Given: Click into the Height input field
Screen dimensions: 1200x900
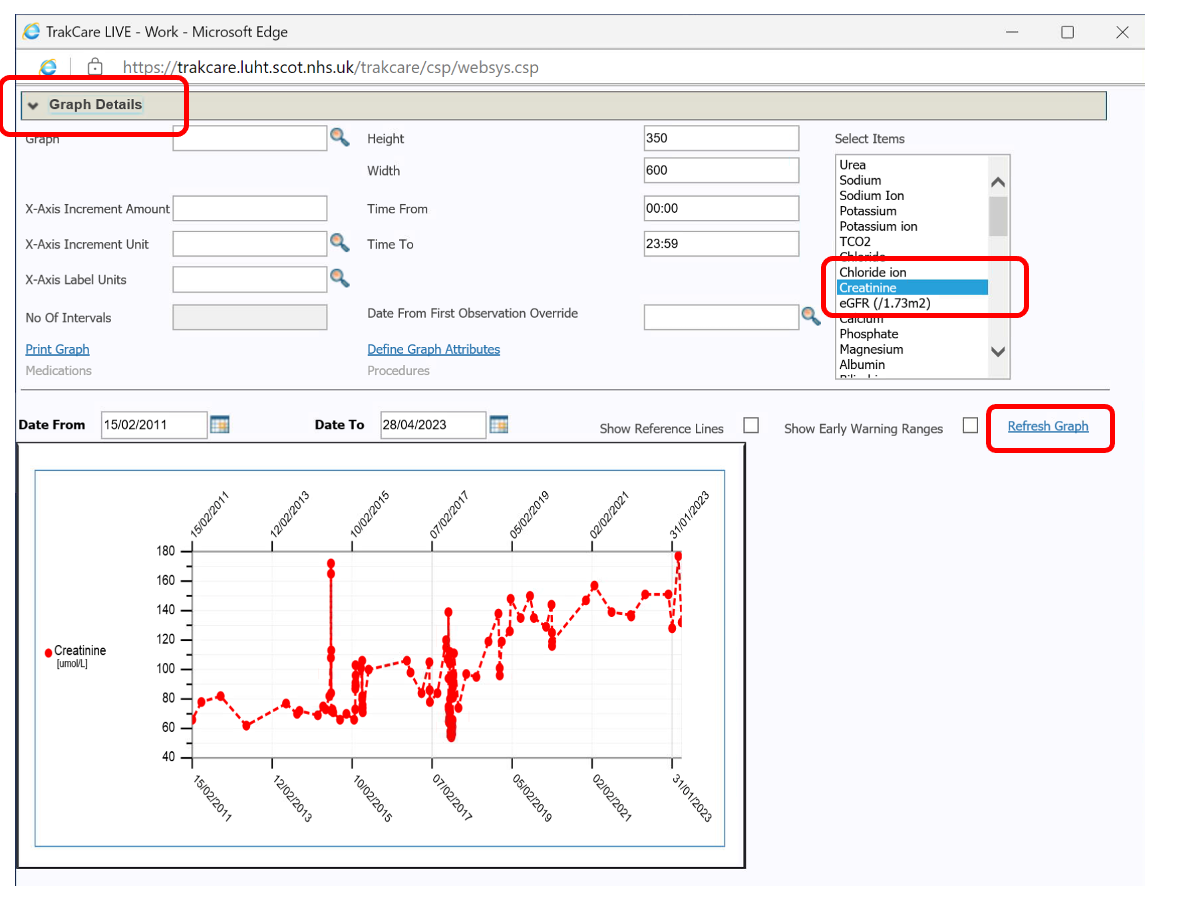Looking at the screenshot, I should (721, 138).
